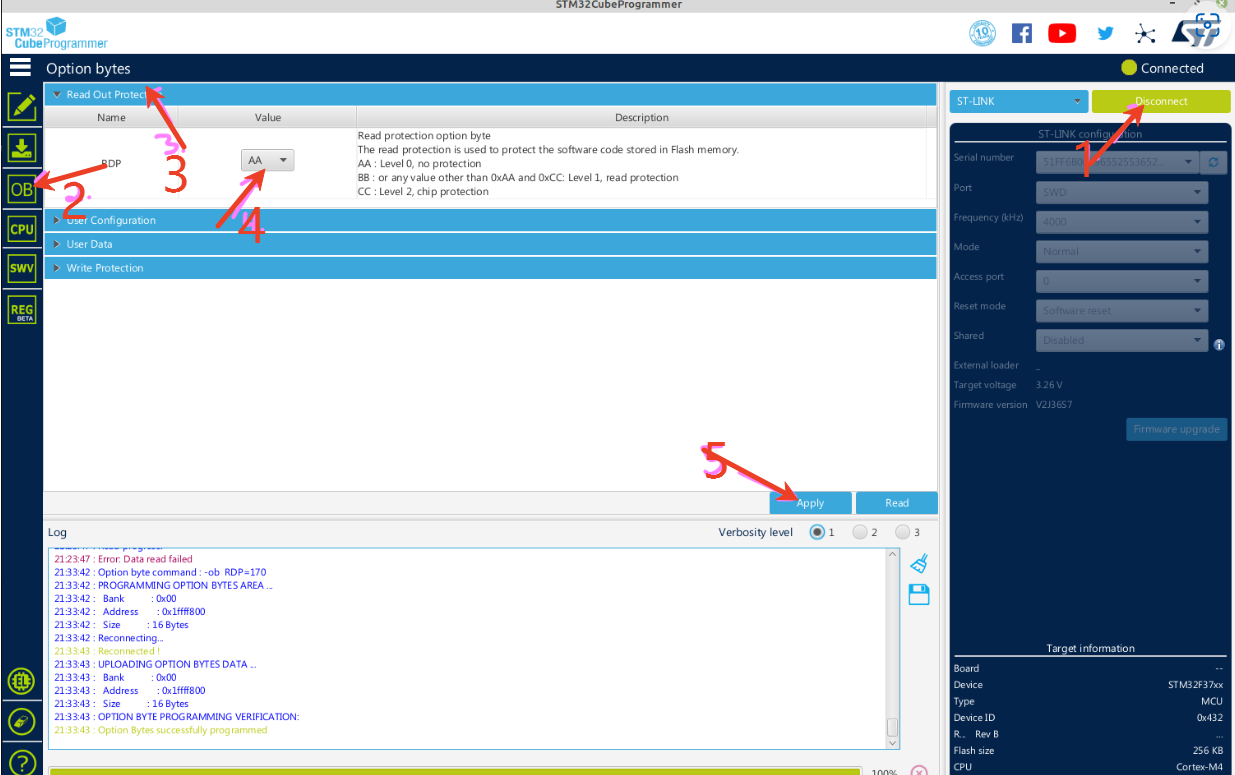Screen dimensions: 1235x775
Task: Open the help question mark icon
Action: [x=21, y=762]
